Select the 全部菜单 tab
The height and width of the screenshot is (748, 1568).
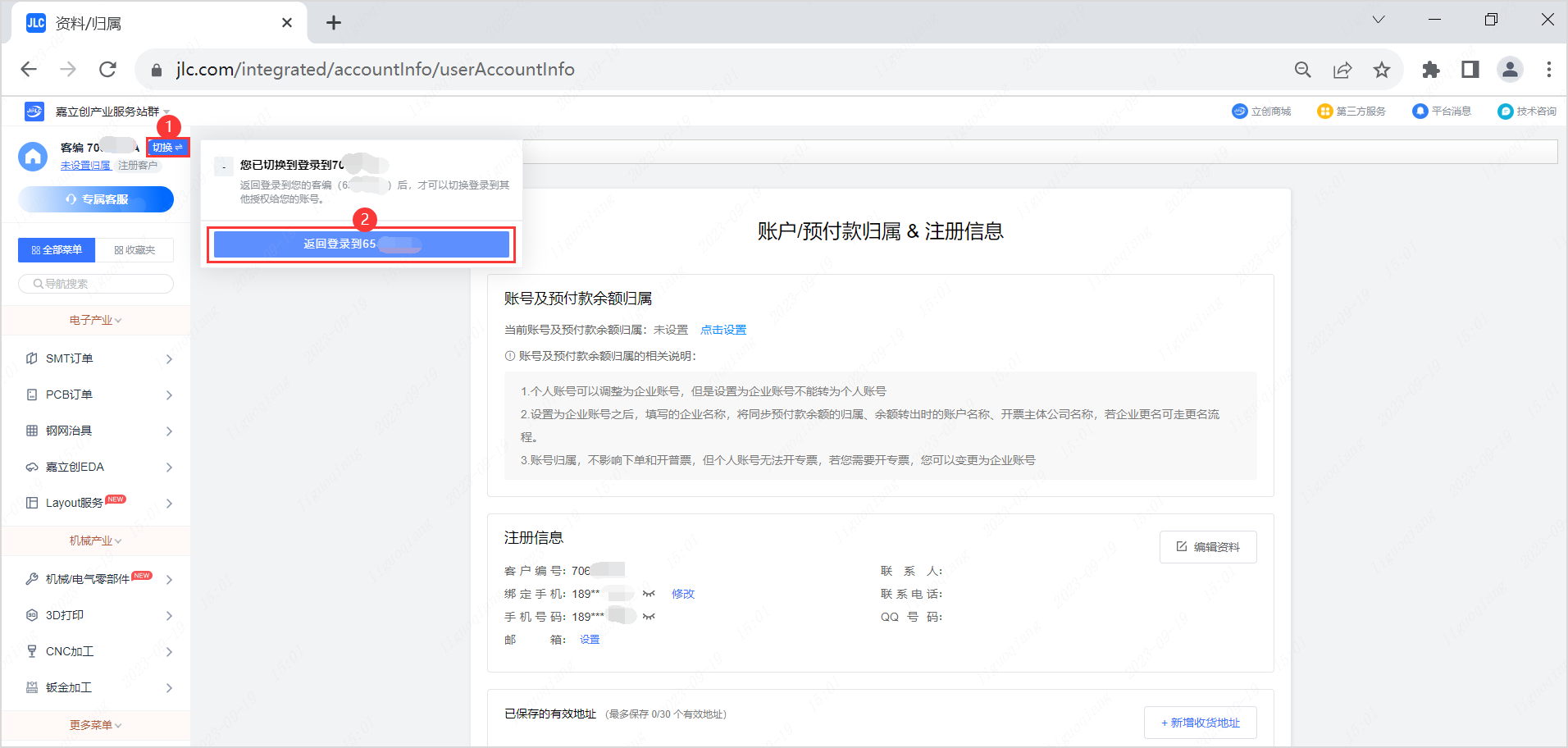tap(57, 250)
